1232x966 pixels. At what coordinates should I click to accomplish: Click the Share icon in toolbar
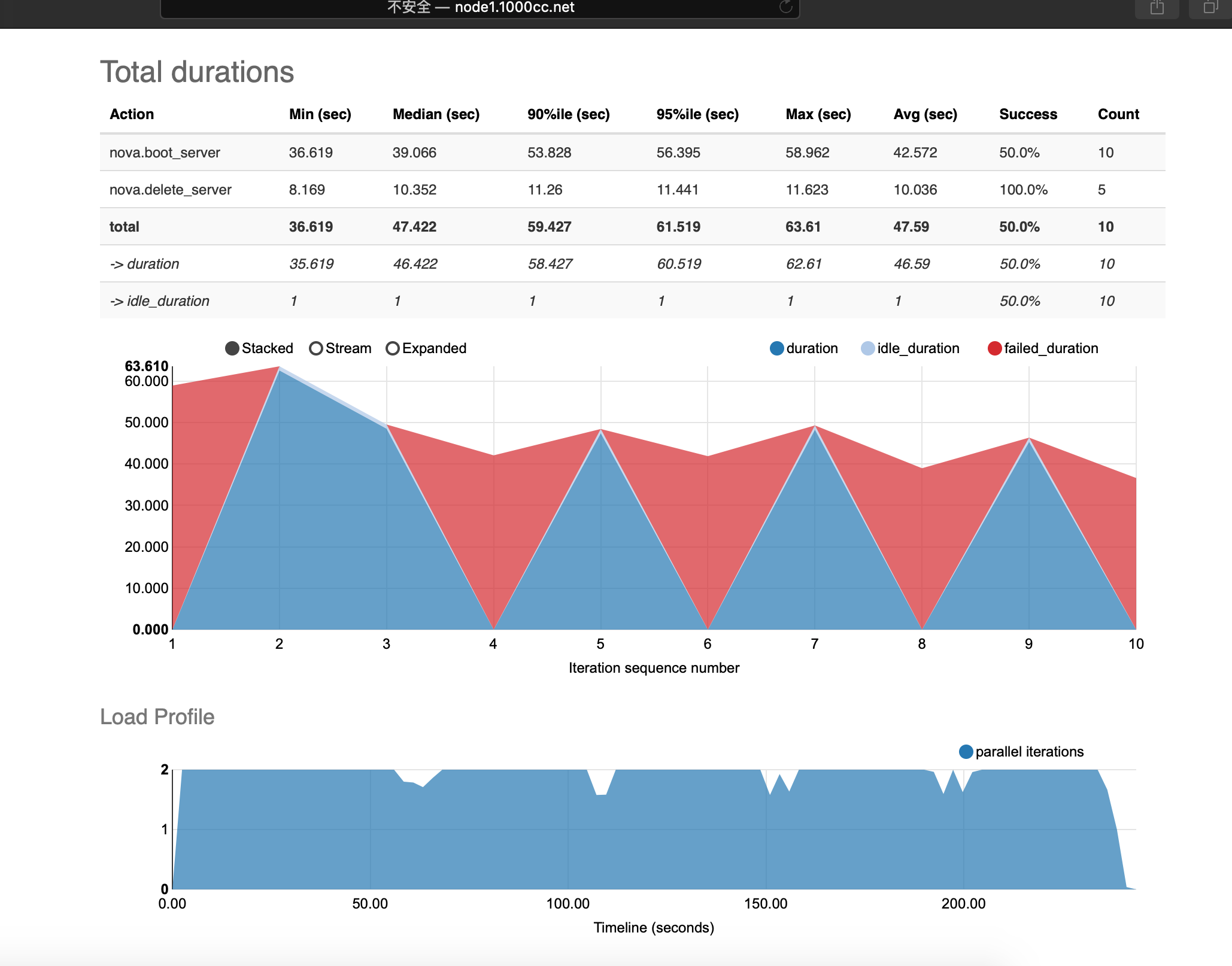pos(1157,8)
